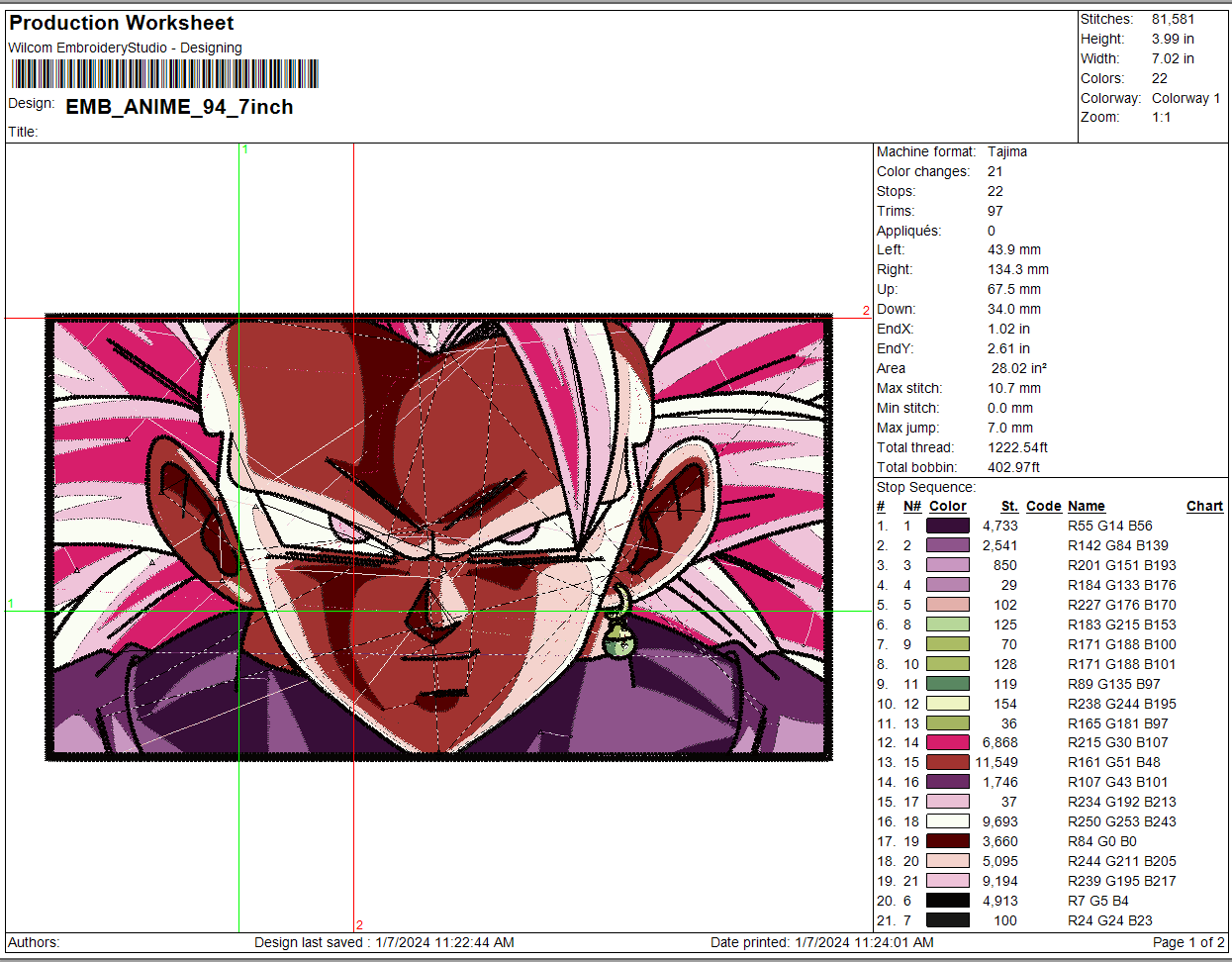The width and height of the screenshot is (1232, 962).
Task: Click the height value 3.99 in
Action: pos(1173,39)
